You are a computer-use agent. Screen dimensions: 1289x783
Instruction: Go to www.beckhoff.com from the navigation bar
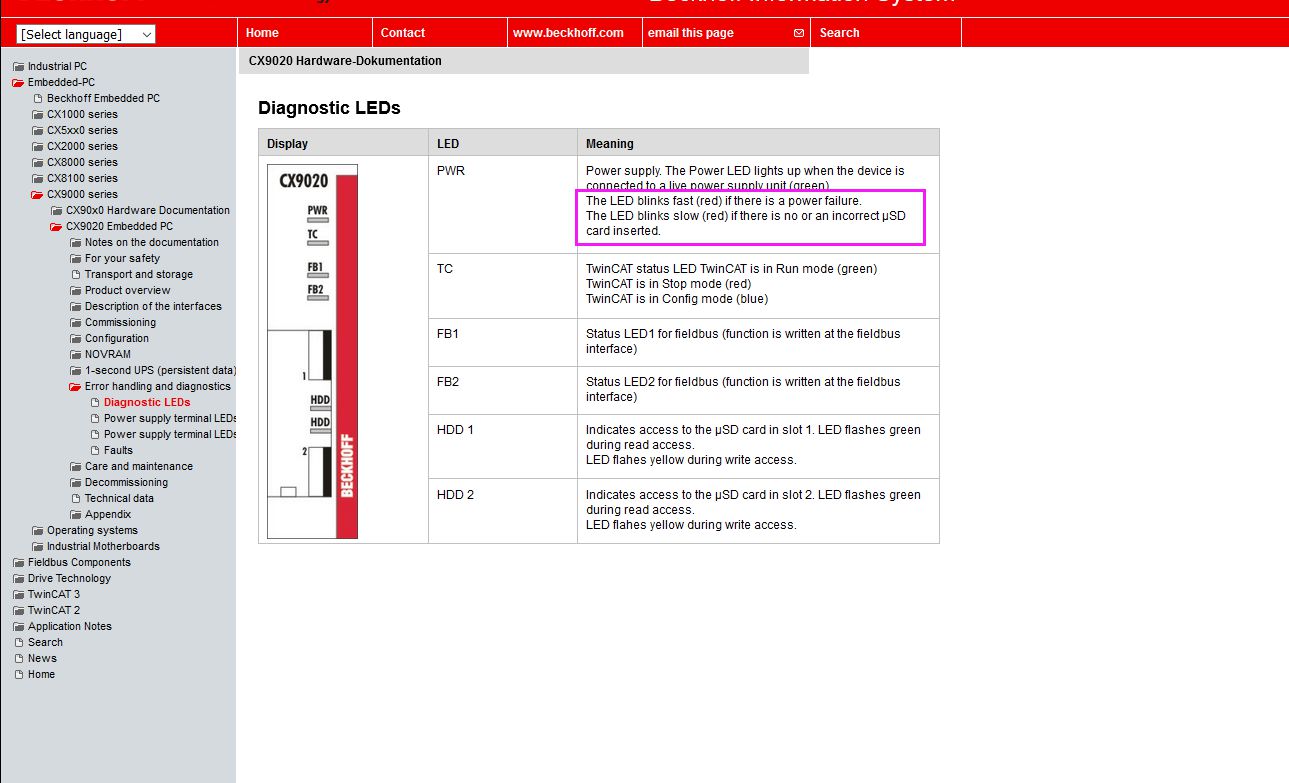568,33
